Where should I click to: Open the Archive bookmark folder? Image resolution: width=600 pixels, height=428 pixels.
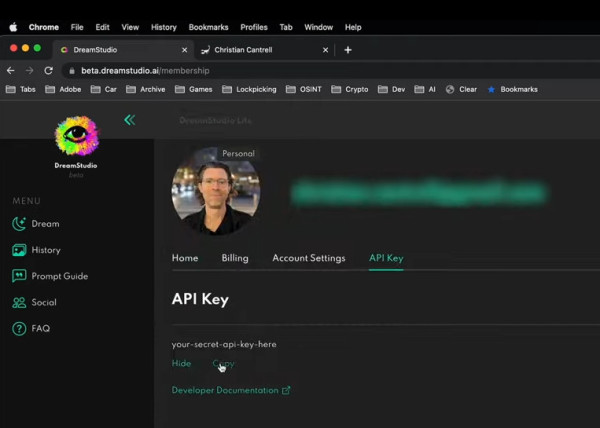tap(146, 90)
